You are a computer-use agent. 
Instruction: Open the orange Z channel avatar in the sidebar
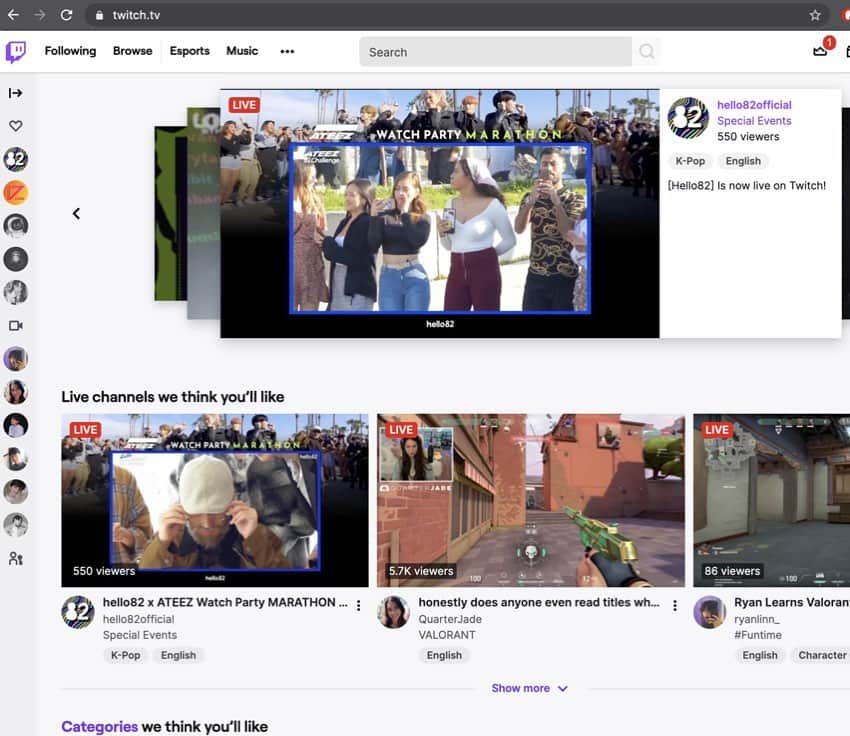16,192
